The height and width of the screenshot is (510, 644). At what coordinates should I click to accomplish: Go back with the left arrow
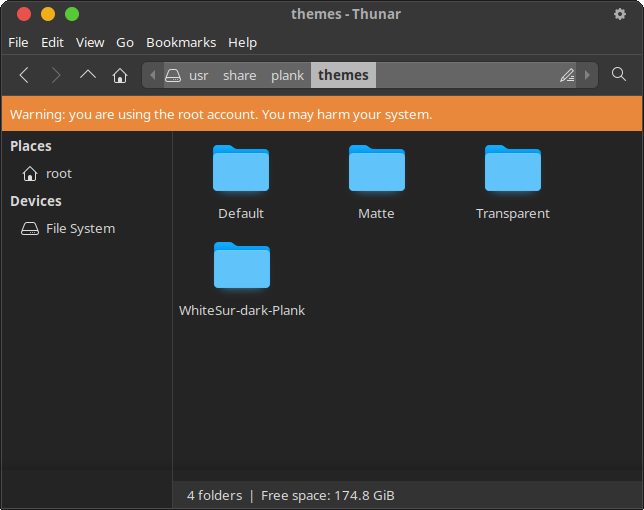click(24, 75)
